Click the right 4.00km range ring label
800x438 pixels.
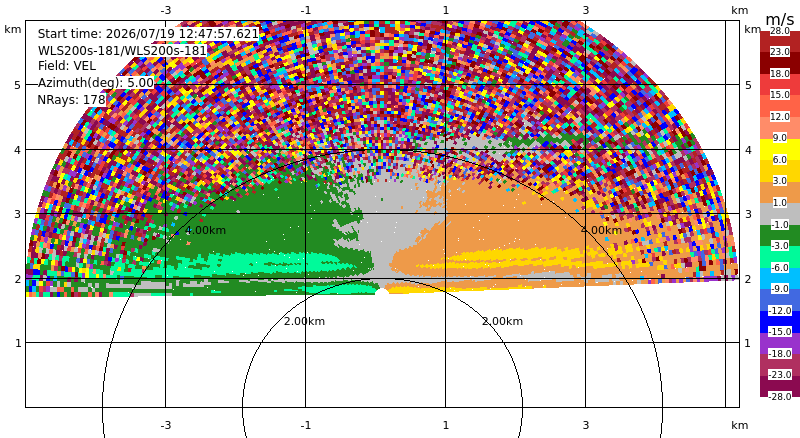(602, 230)
